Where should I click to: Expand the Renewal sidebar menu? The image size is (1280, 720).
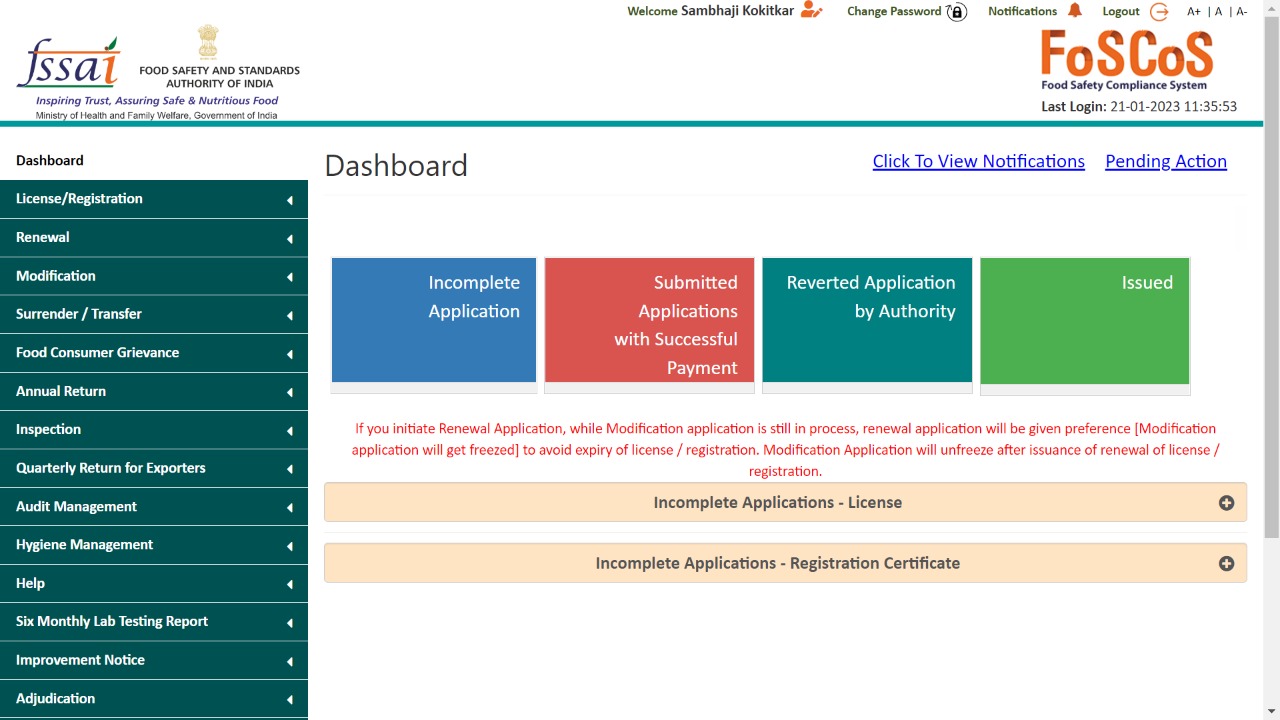(154, 238)
